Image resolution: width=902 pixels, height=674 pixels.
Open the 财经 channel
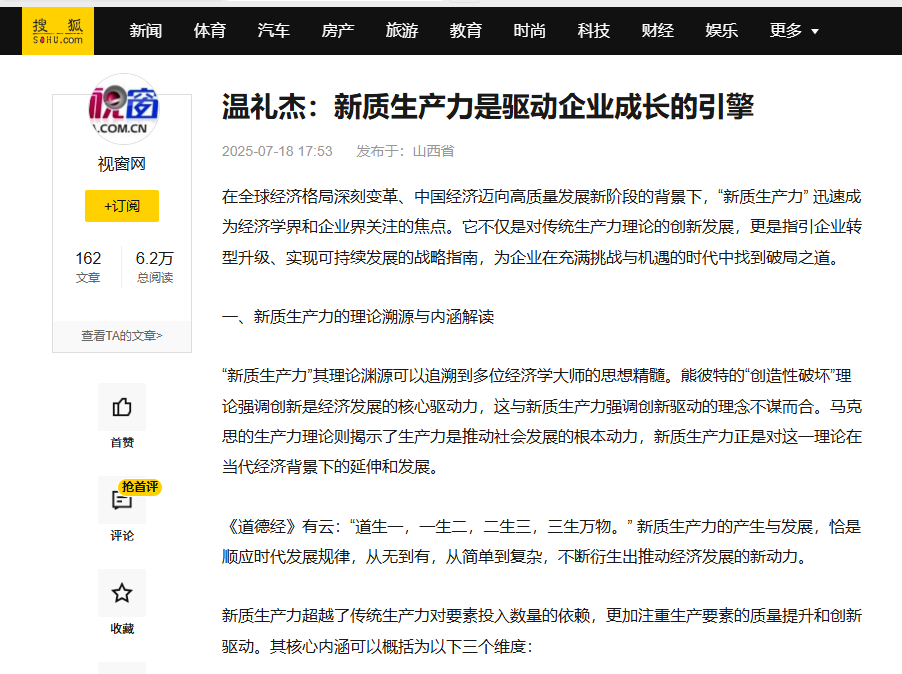pos(657,30)
